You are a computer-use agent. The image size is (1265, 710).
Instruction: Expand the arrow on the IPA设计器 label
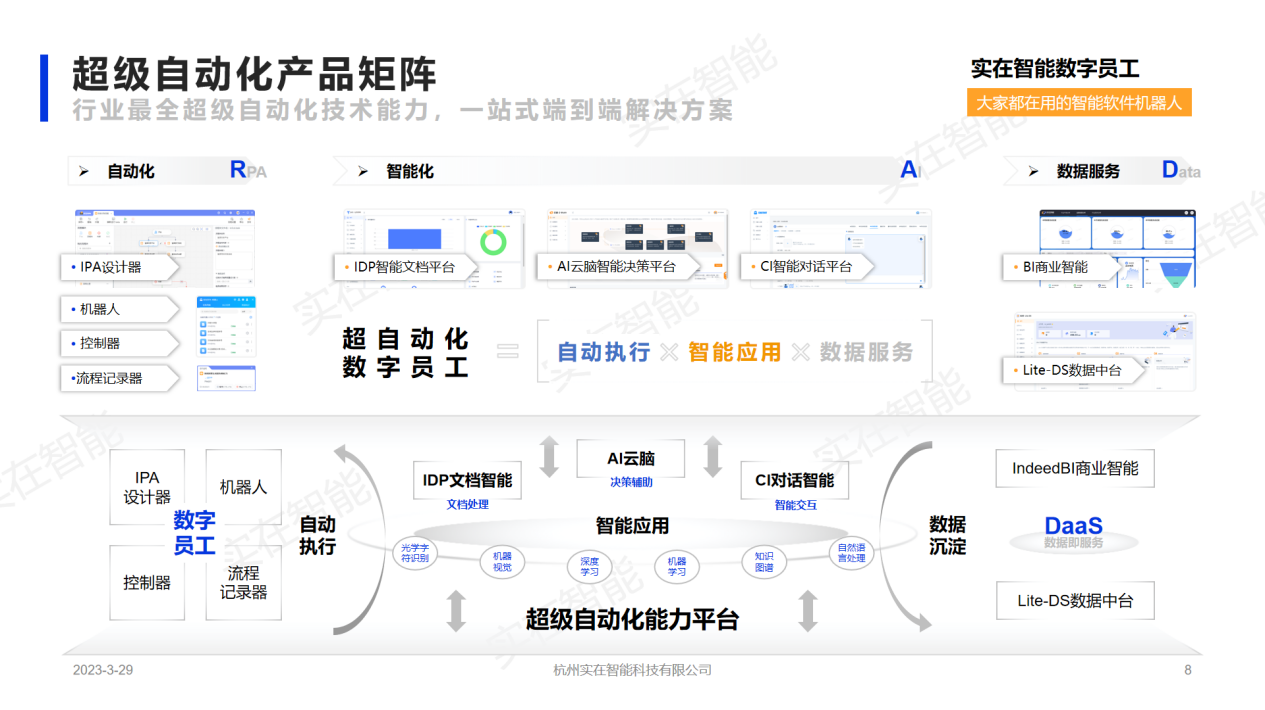click(175, 267)
